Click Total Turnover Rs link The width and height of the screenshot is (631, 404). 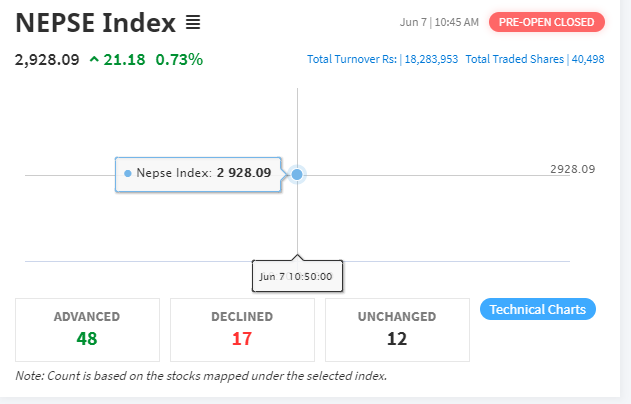pos(352,59)
